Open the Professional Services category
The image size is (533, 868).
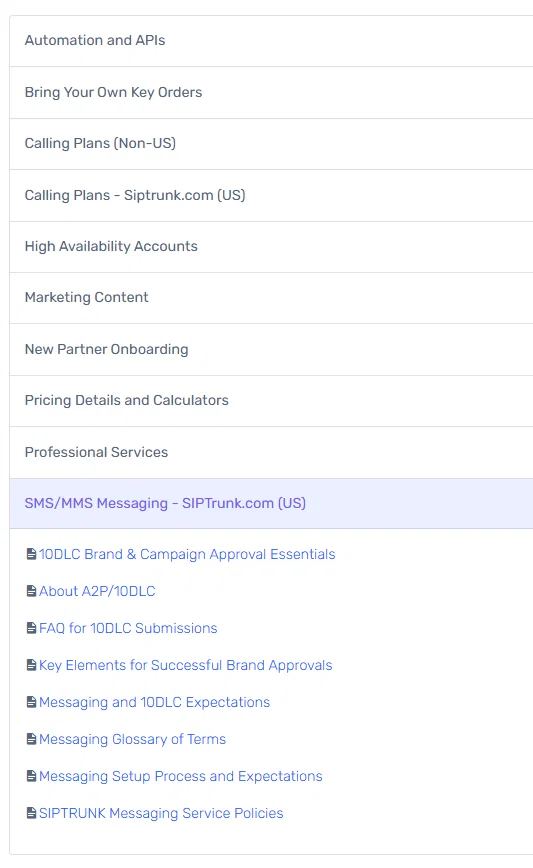pos(271,452)
